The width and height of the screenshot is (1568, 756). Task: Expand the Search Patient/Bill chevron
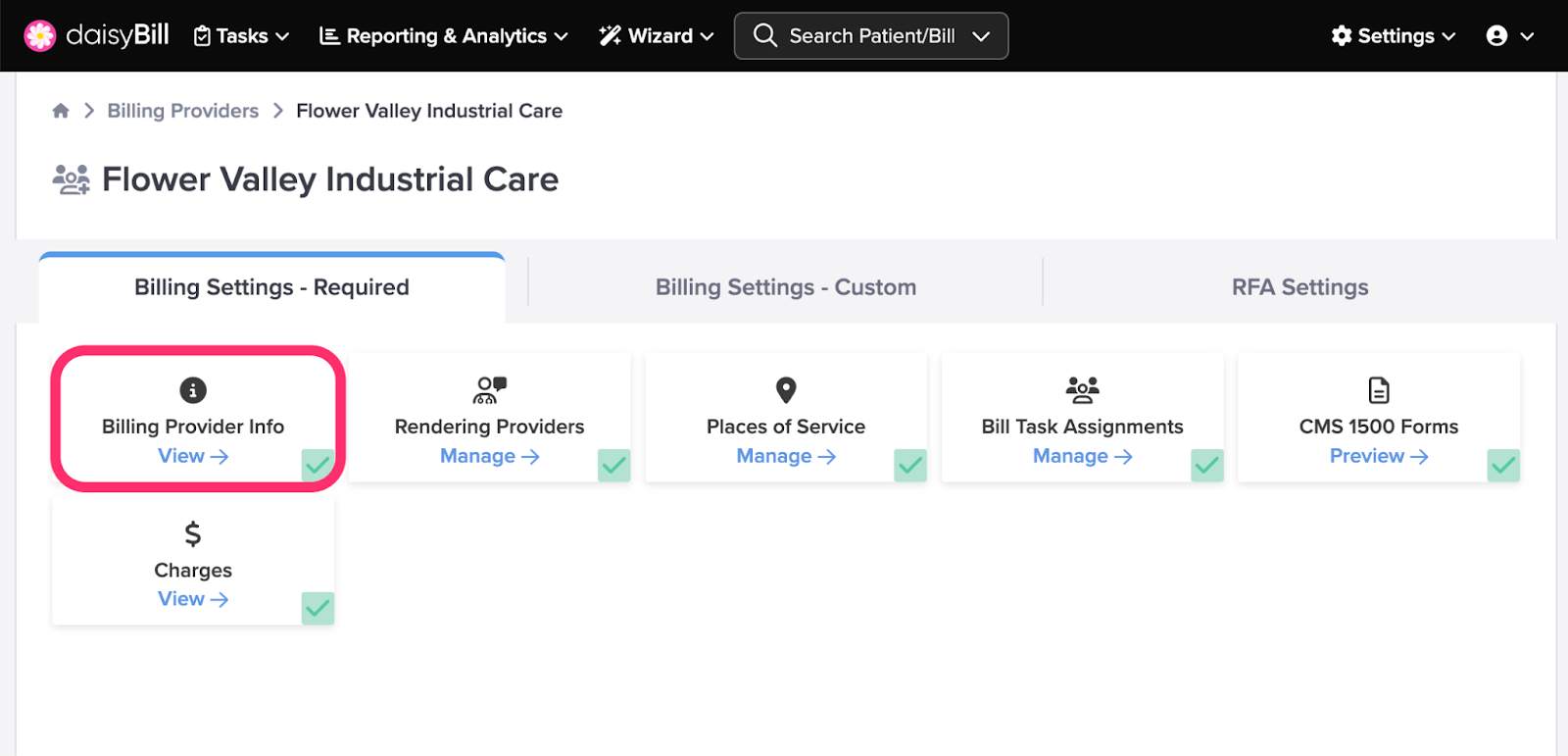(981, 36)
